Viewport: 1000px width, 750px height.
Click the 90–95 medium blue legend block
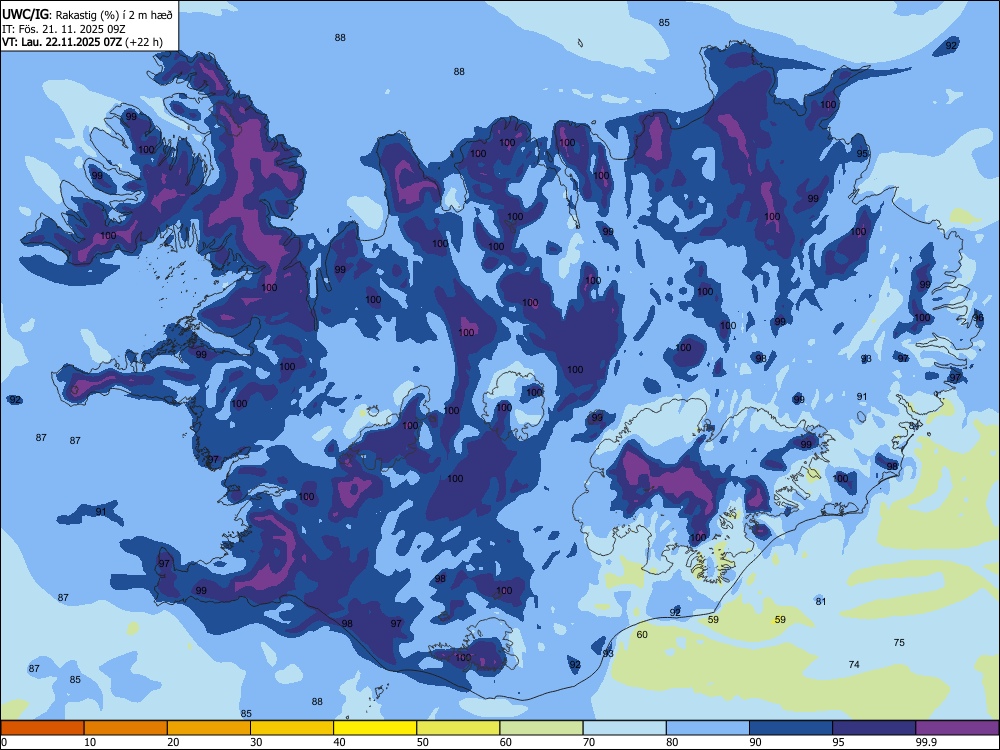coord(791,728)
